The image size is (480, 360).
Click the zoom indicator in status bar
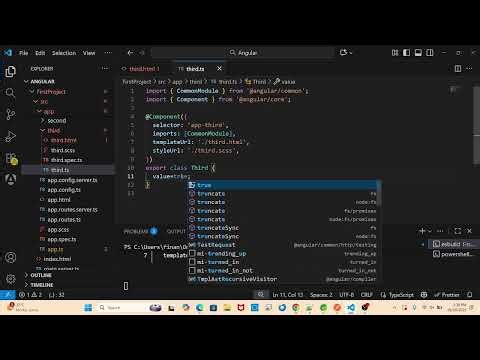[260, 294]
